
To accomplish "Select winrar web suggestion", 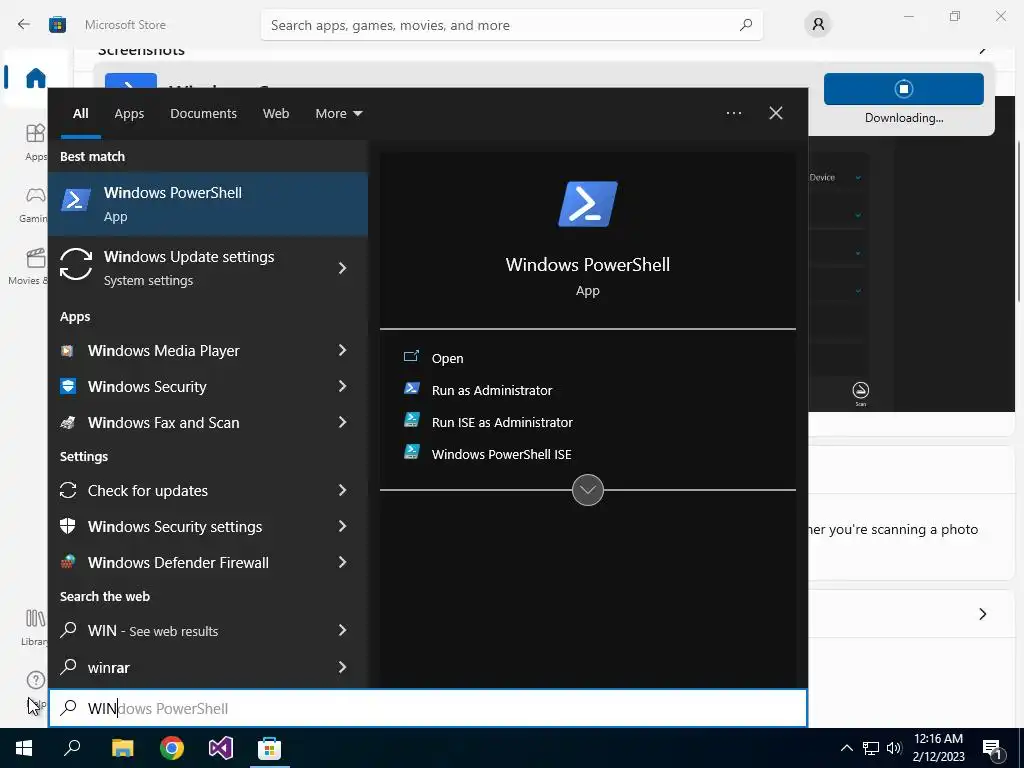I will 208,667.
